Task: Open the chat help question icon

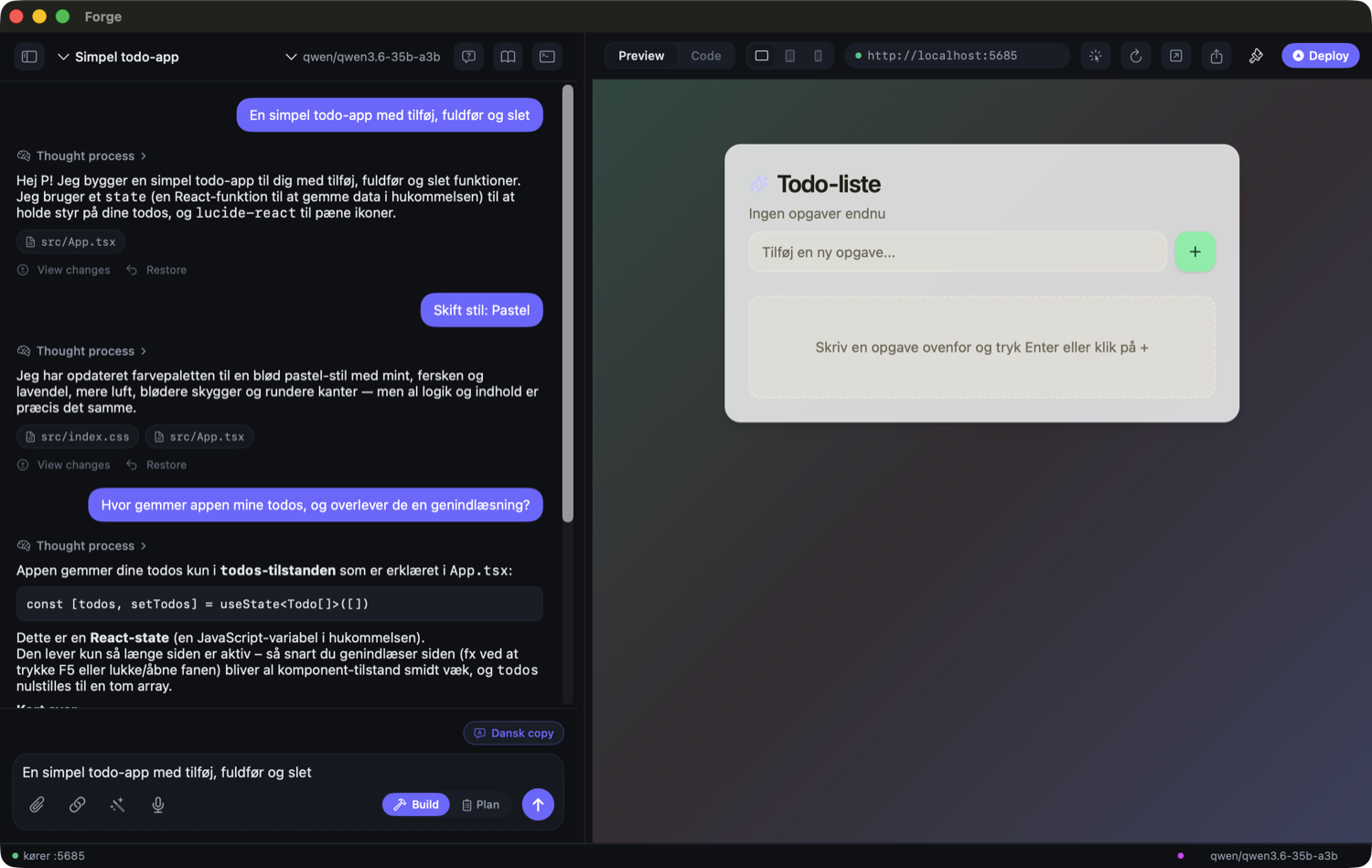Action: point(468,57)
